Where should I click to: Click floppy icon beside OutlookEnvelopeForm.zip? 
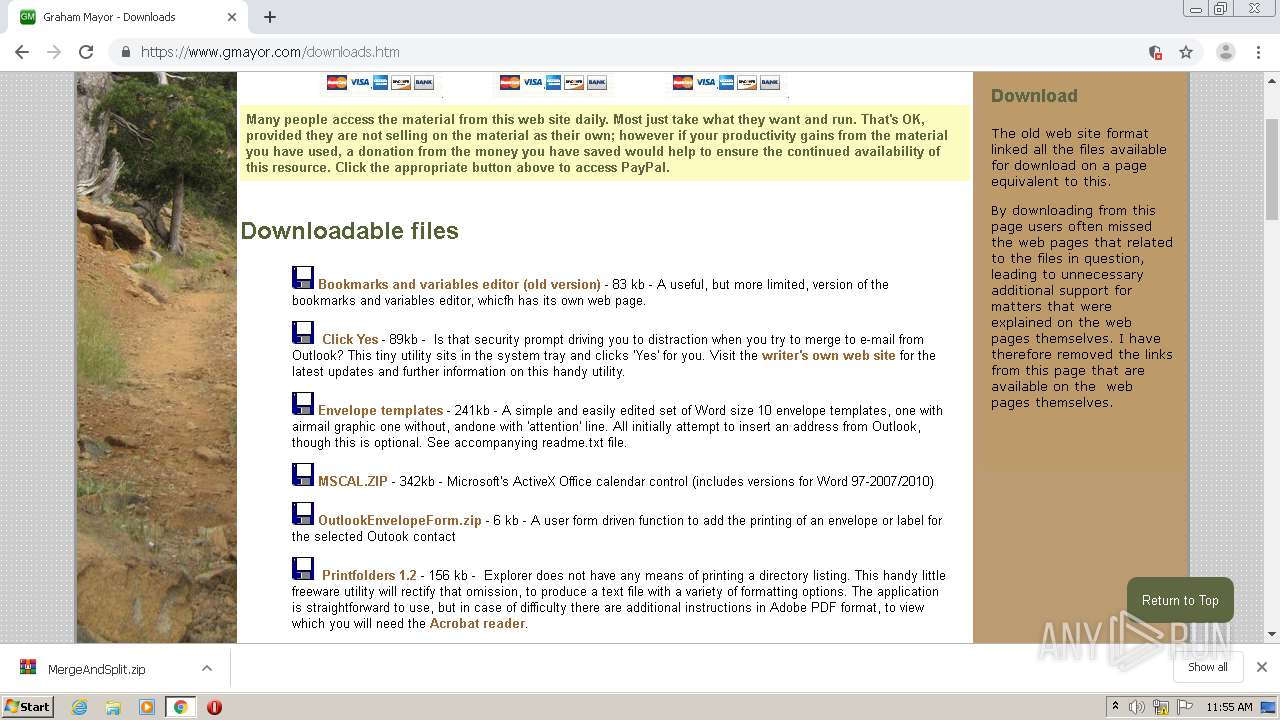[x=303, y=514]
